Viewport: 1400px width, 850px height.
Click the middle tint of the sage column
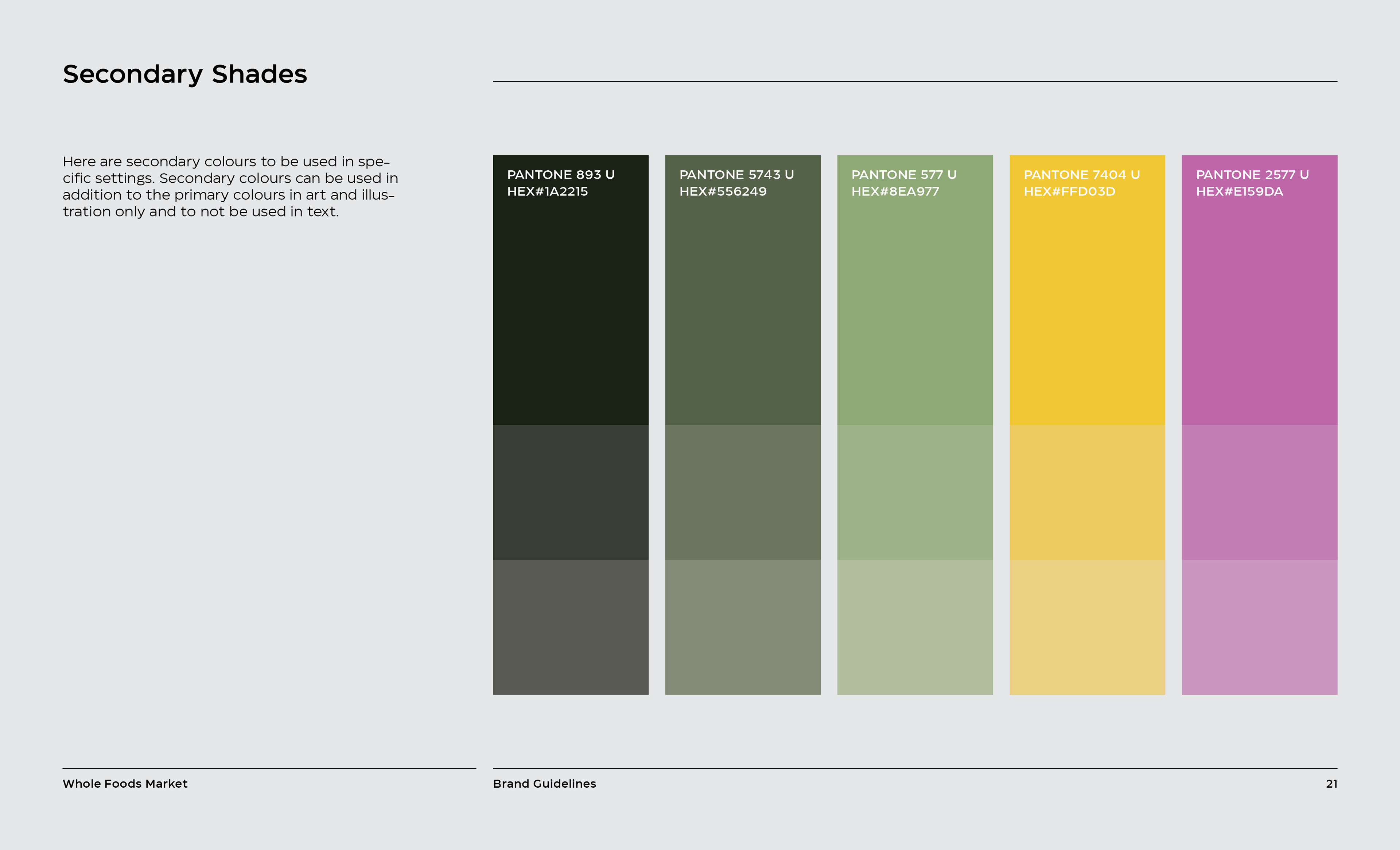click(915, 492)
